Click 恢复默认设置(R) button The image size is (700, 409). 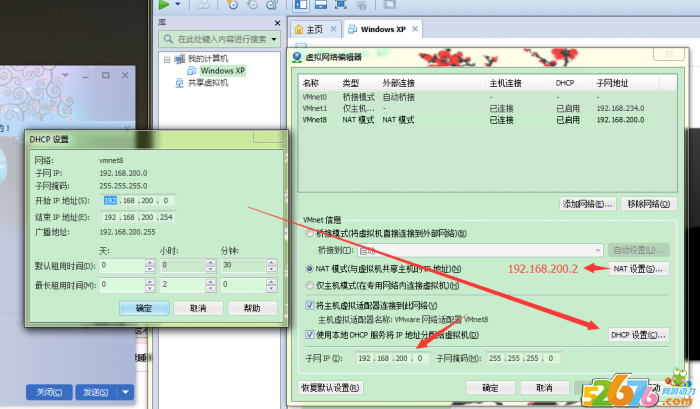coord(330,388)
